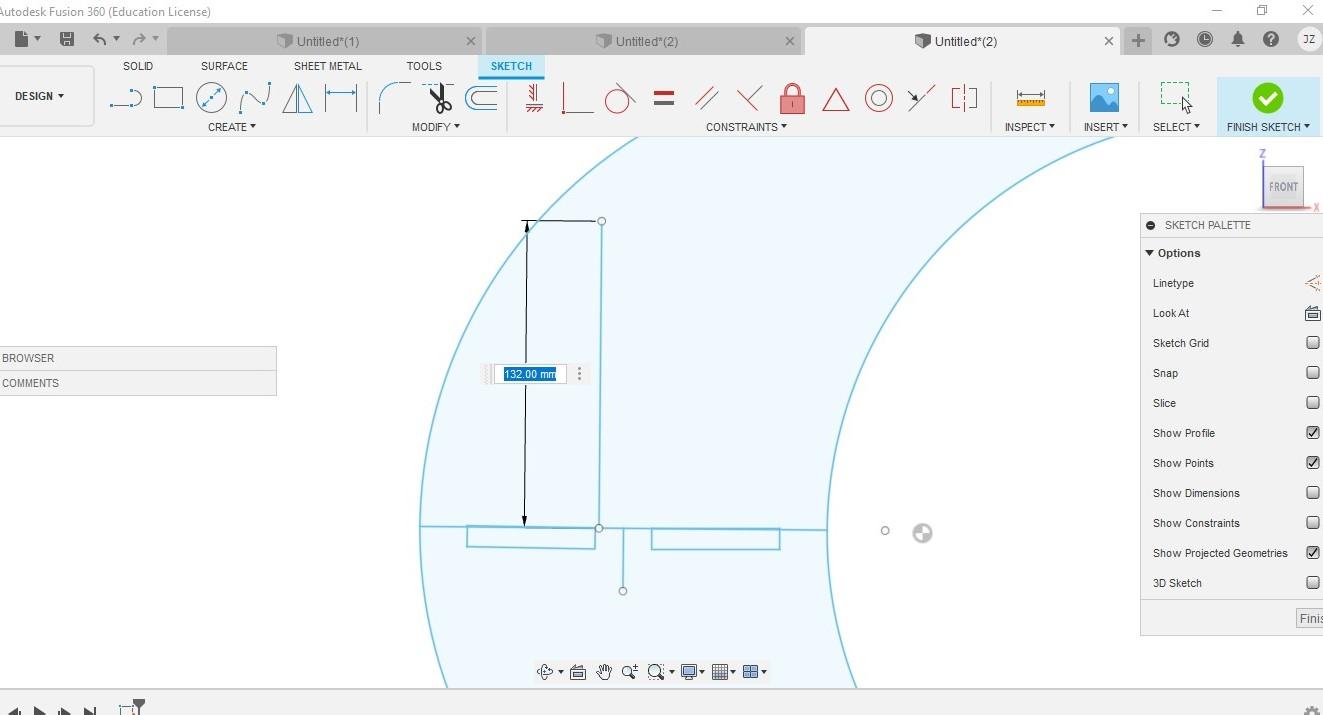Select the Sketch Dimension tool
1323x715 pixels.
(x=341, y=98)
